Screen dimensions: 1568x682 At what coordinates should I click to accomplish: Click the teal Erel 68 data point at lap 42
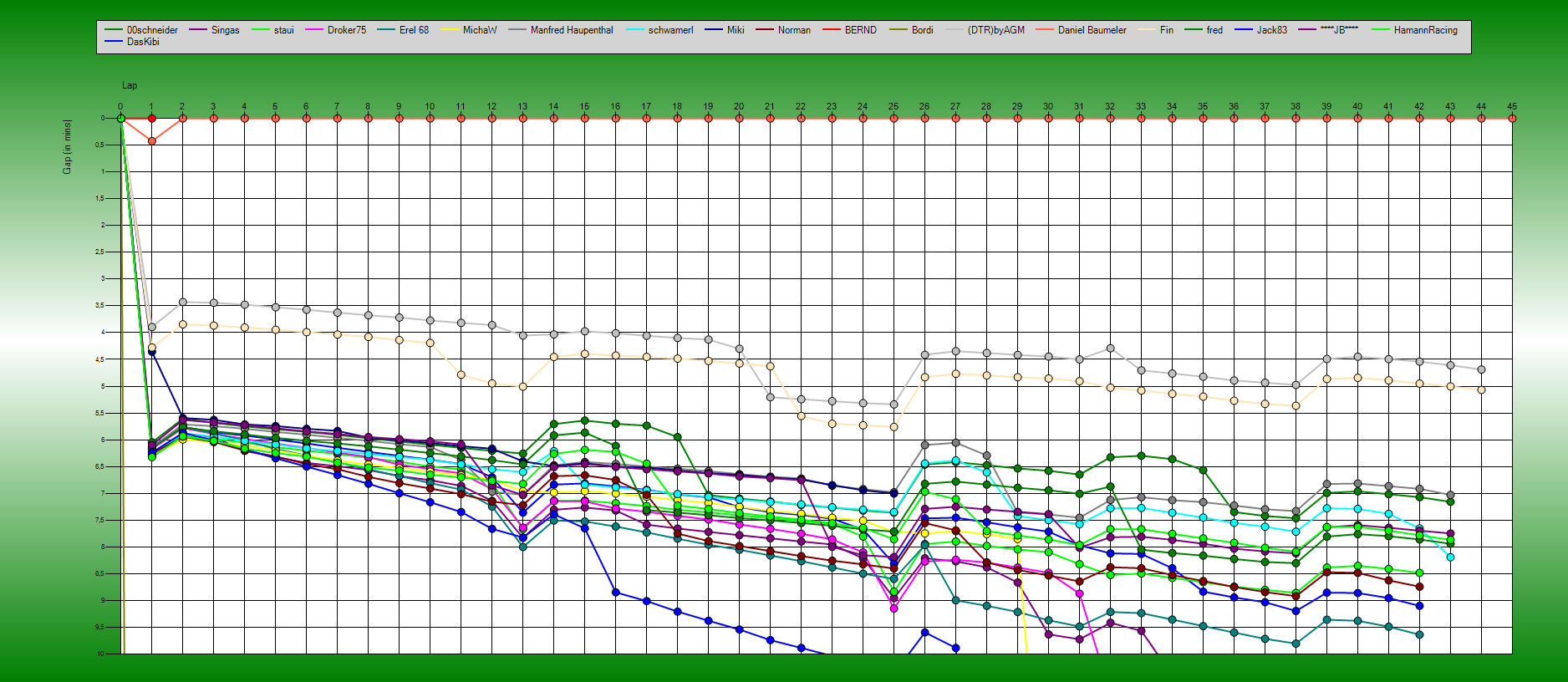tap(1419, 635)
